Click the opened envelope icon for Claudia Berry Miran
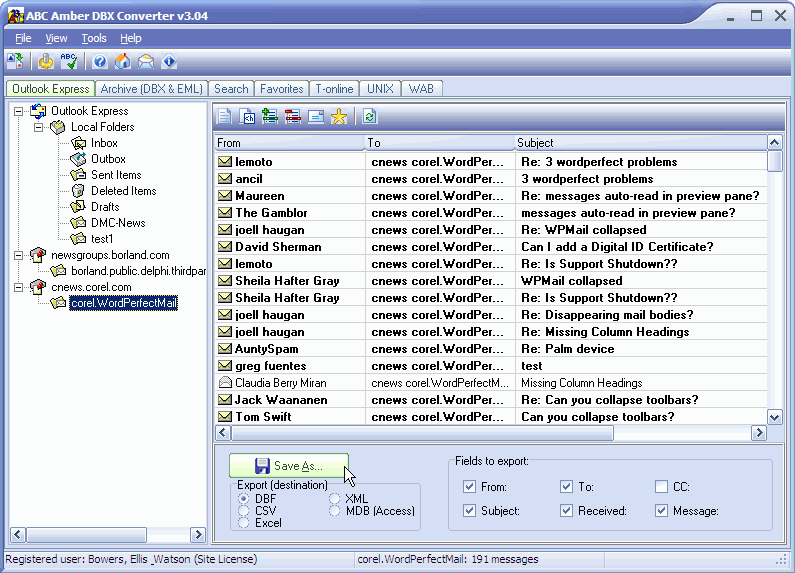This screenshot has width=795, height=573. (x=225, y=382)
